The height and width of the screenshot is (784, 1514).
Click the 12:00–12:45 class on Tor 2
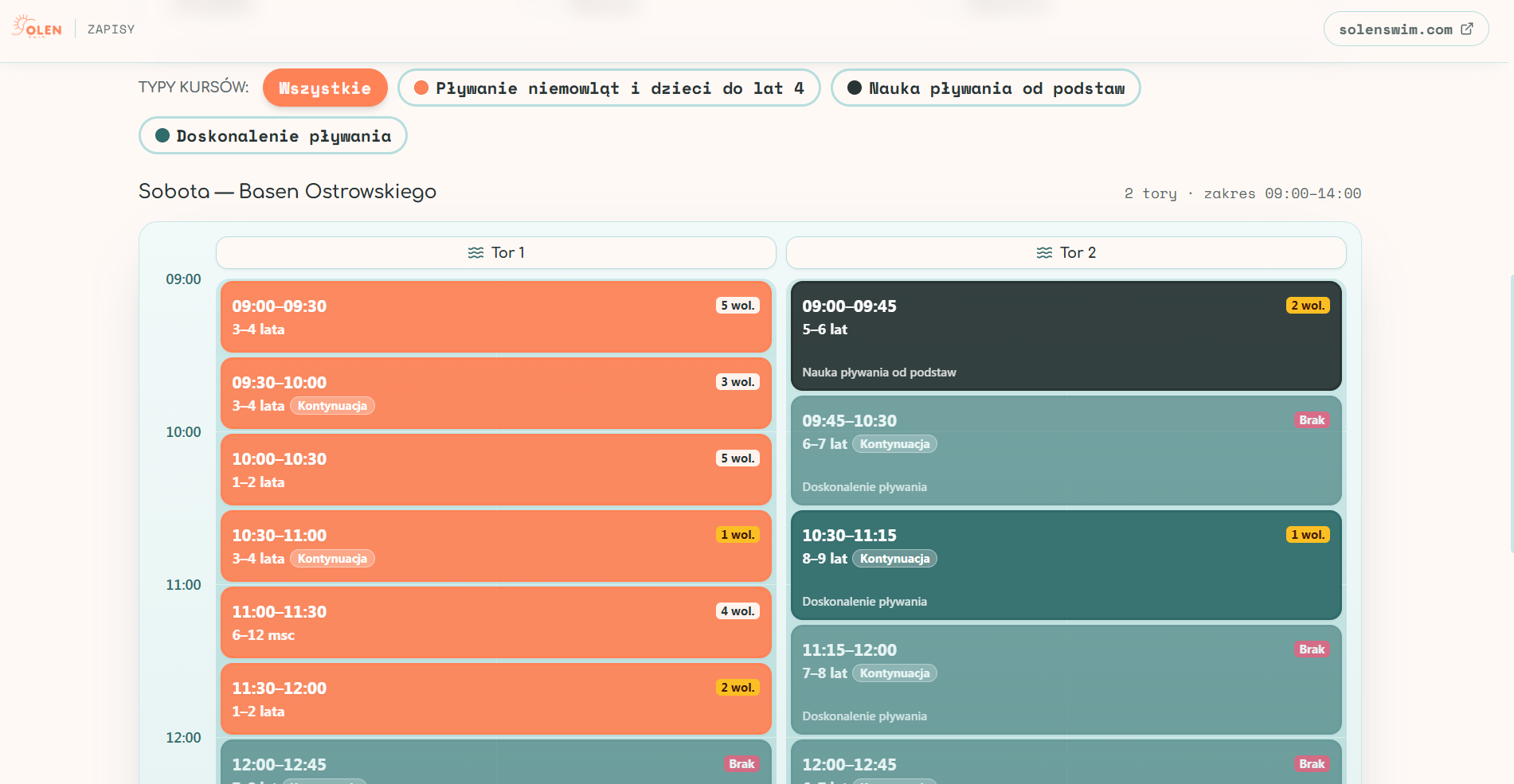(1066, 762)
